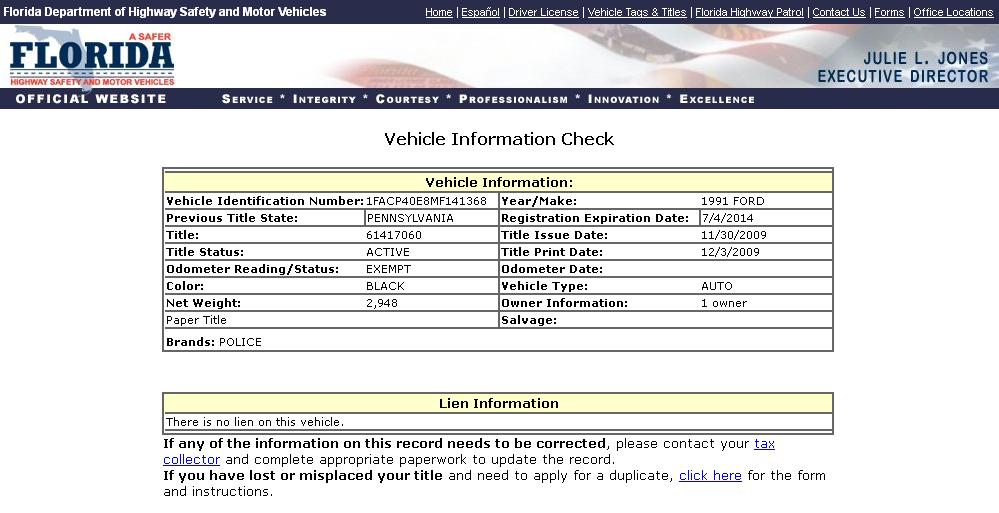This screenshot has height=513, width=999.
Task: Click the Florida HSMV logo
Action: click(x=92, y=57)
